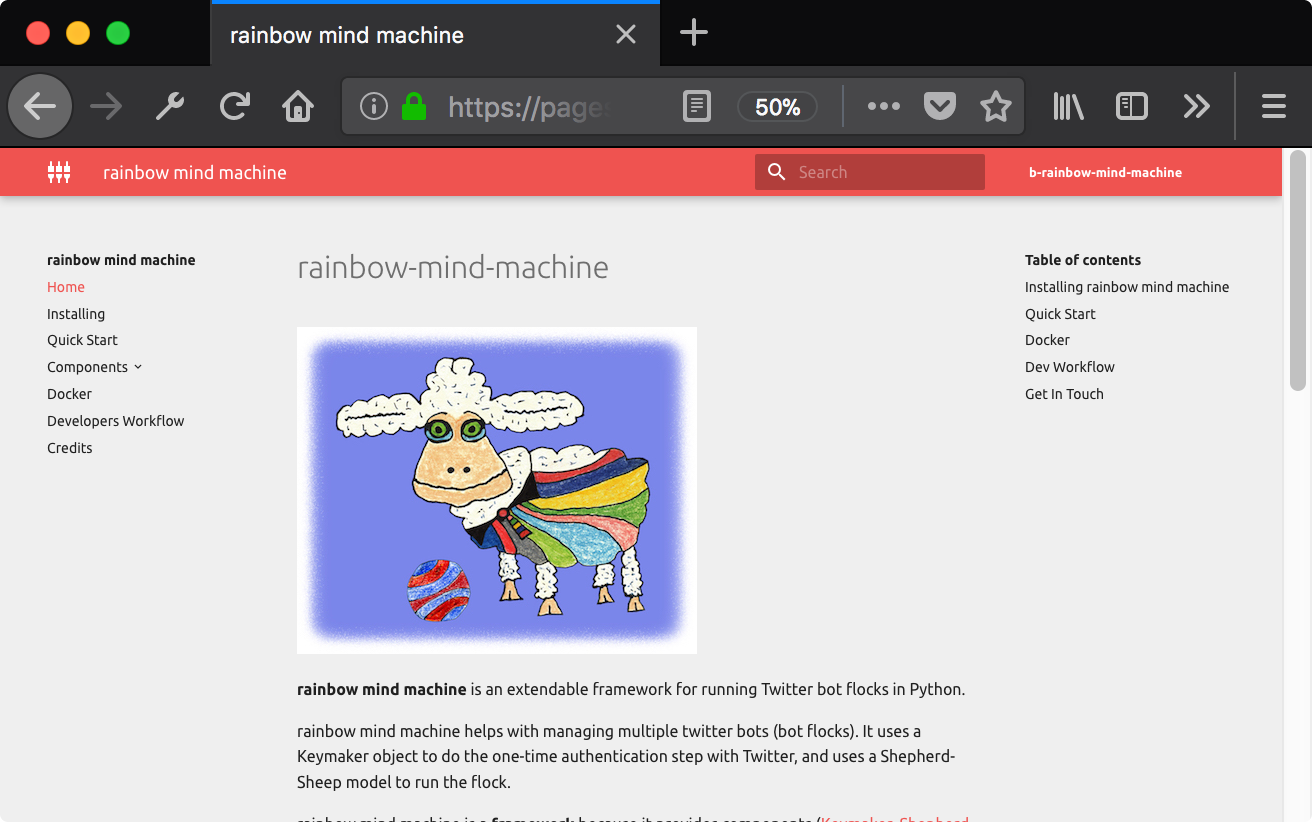Show more toolbar tools chevron
The height and width of the screenshot is (822, 1312).
pyautogui.click(x=1196, y=106)
